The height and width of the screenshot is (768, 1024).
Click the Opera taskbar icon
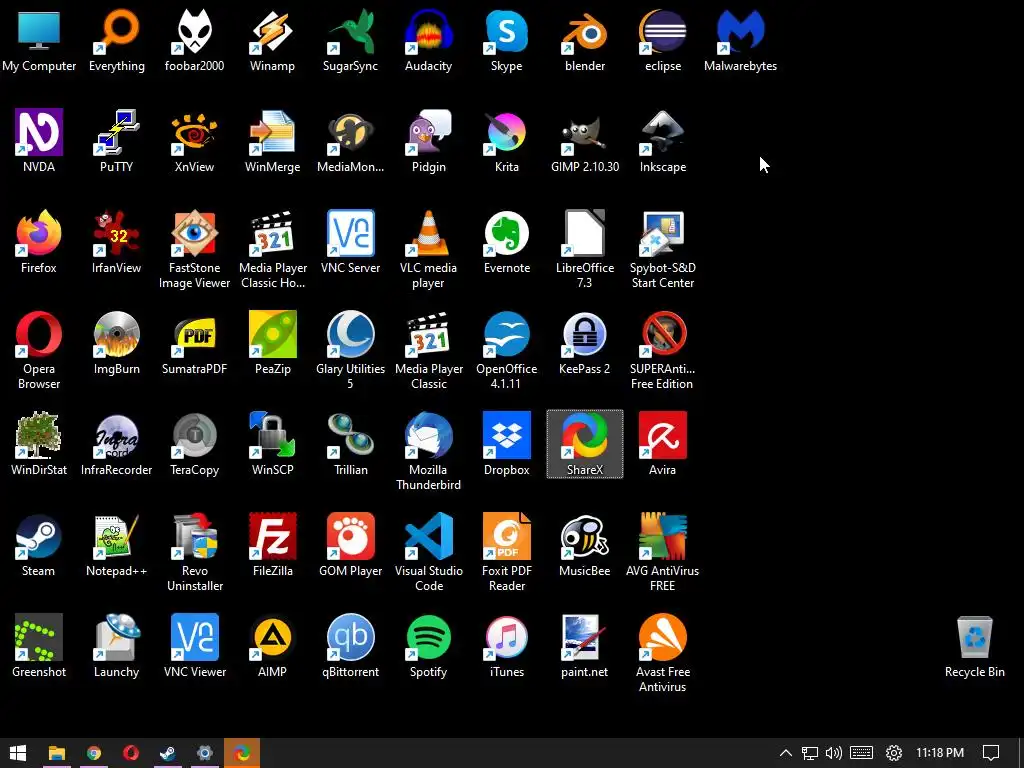(131, 753)
